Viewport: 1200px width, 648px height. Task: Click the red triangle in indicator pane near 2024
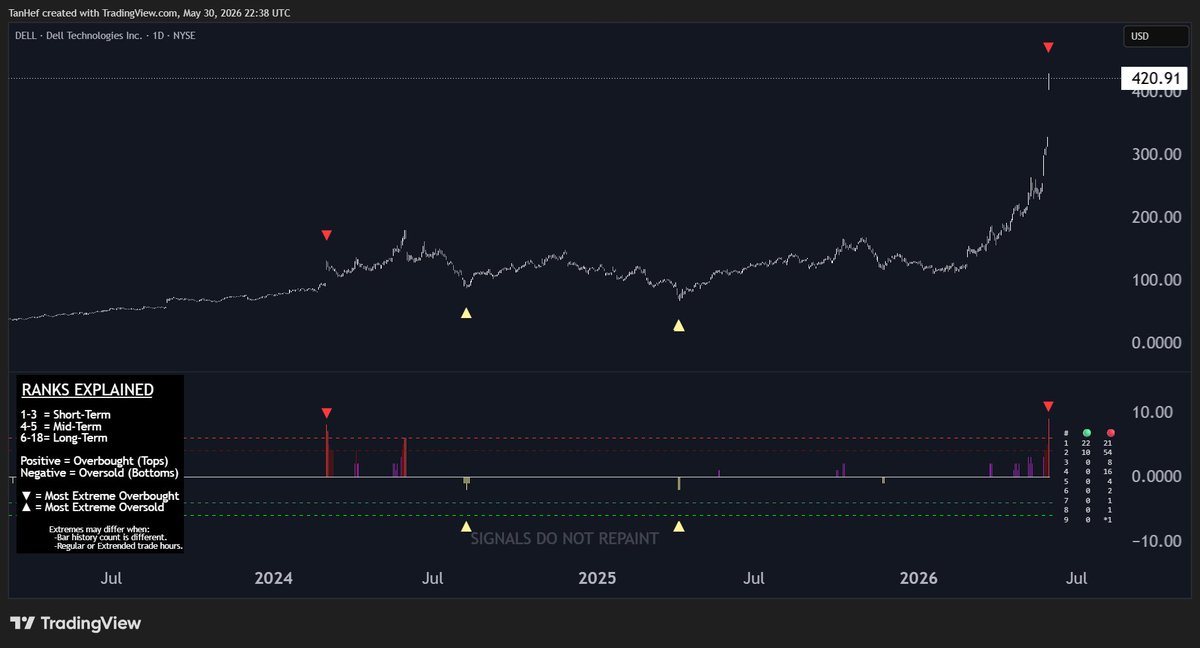[x=326, y=413]
